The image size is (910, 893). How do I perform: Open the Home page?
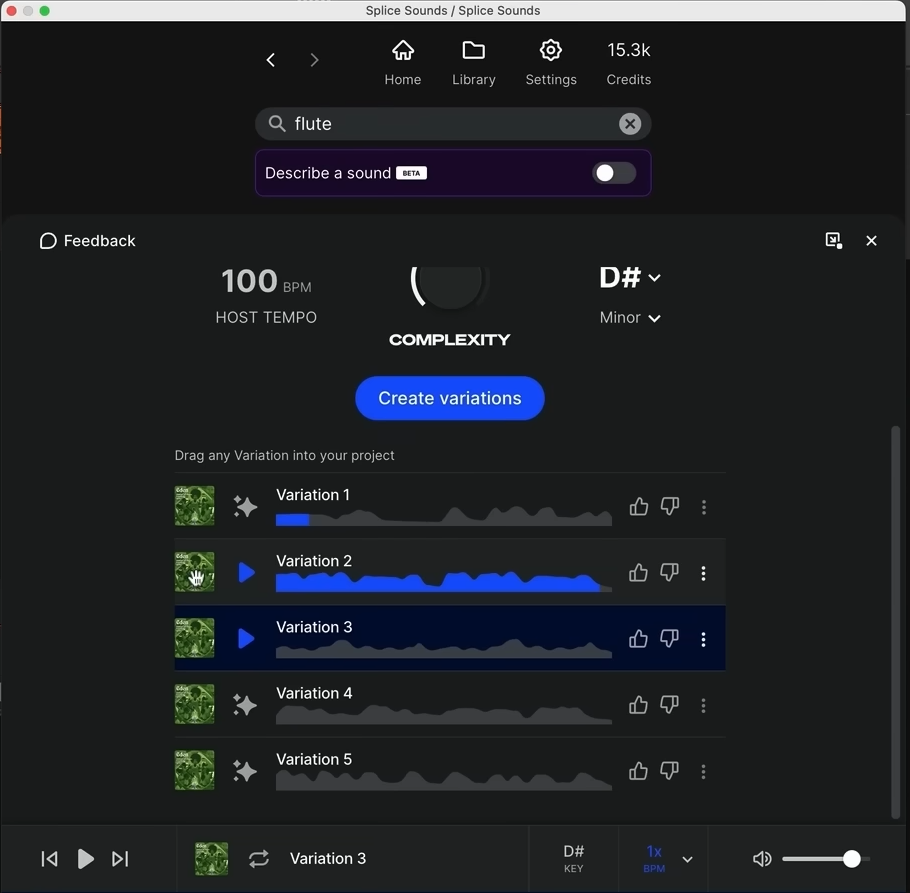click(x=403, y=63)
